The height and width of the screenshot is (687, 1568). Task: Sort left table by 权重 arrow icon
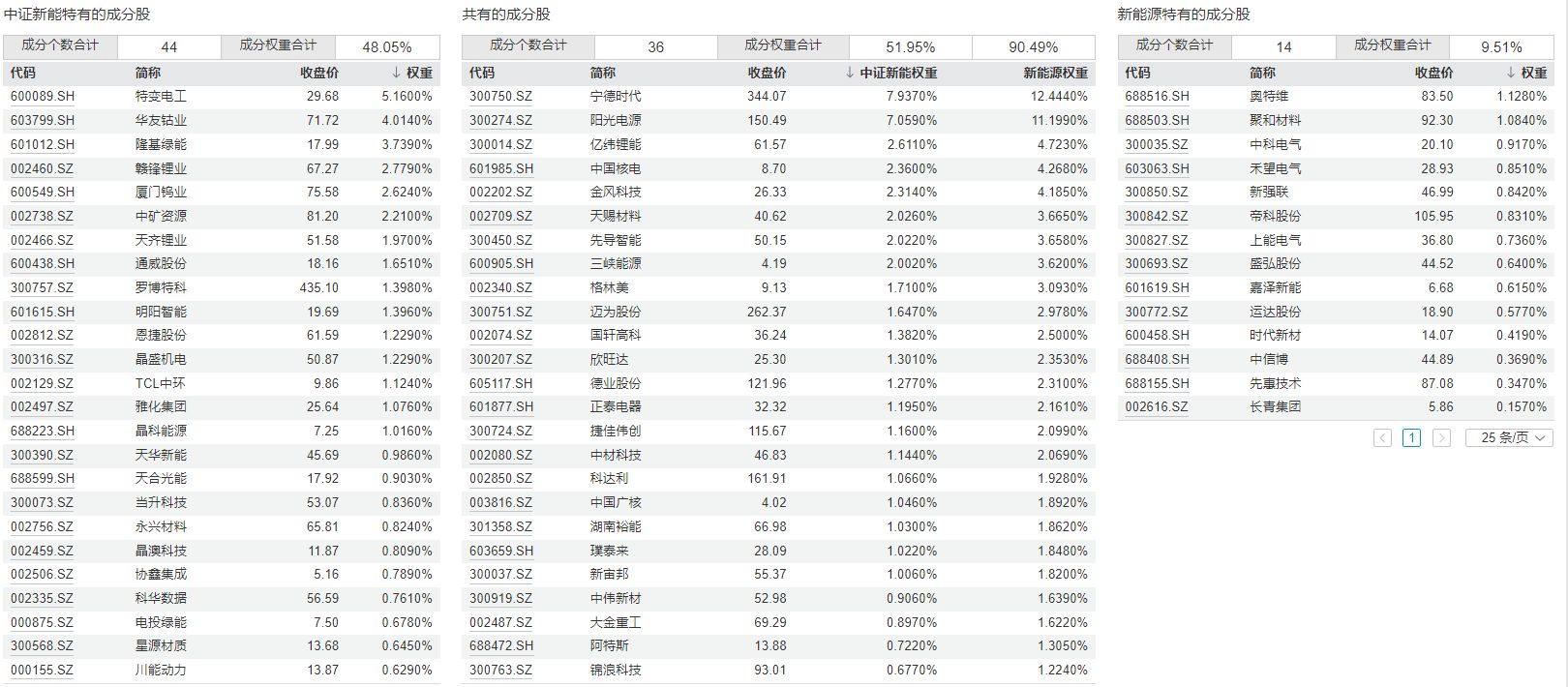click(396, 73)
